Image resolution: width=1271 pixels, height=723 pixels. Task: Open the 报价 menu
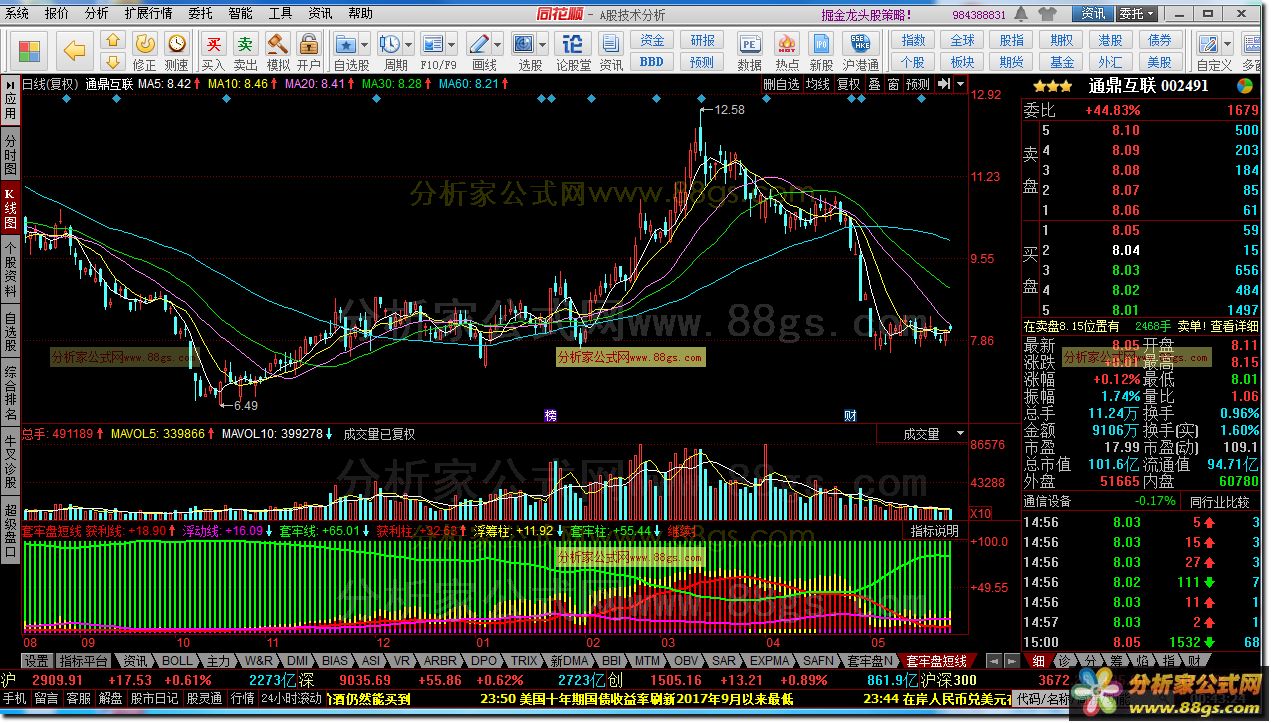point(57,14)
